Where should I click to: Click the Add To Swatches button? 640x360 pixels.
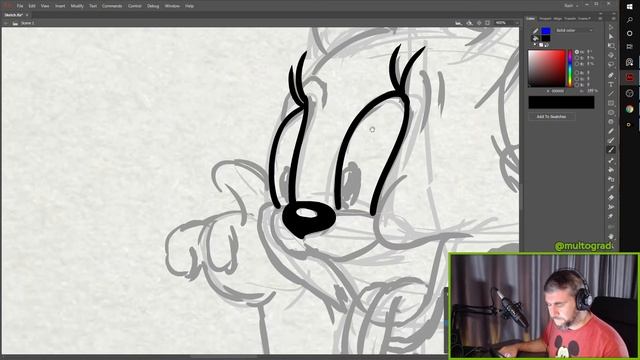(x=551, y=117)
